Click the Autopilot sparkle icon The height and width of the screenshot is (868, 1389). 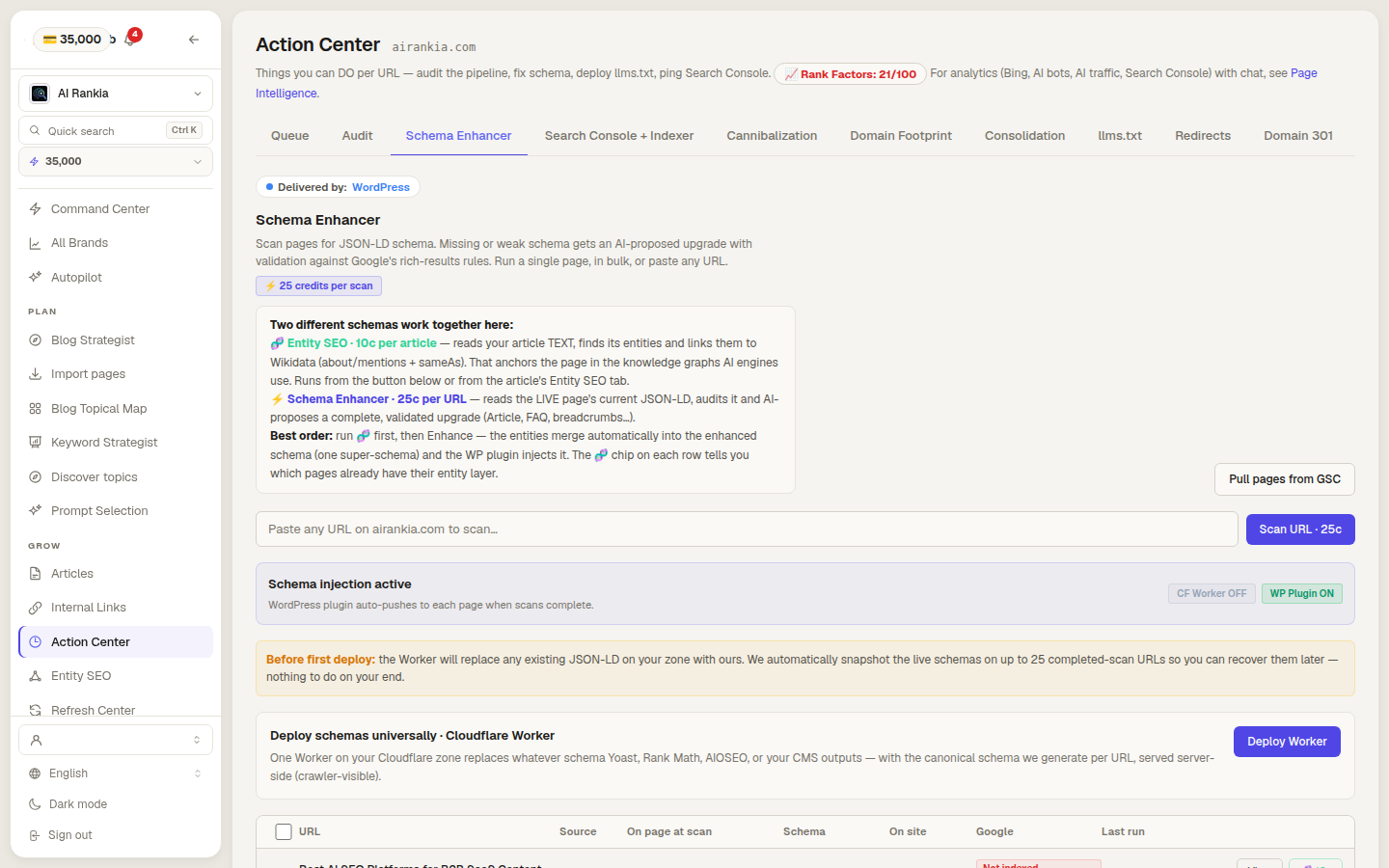click(x=35, y=278)
